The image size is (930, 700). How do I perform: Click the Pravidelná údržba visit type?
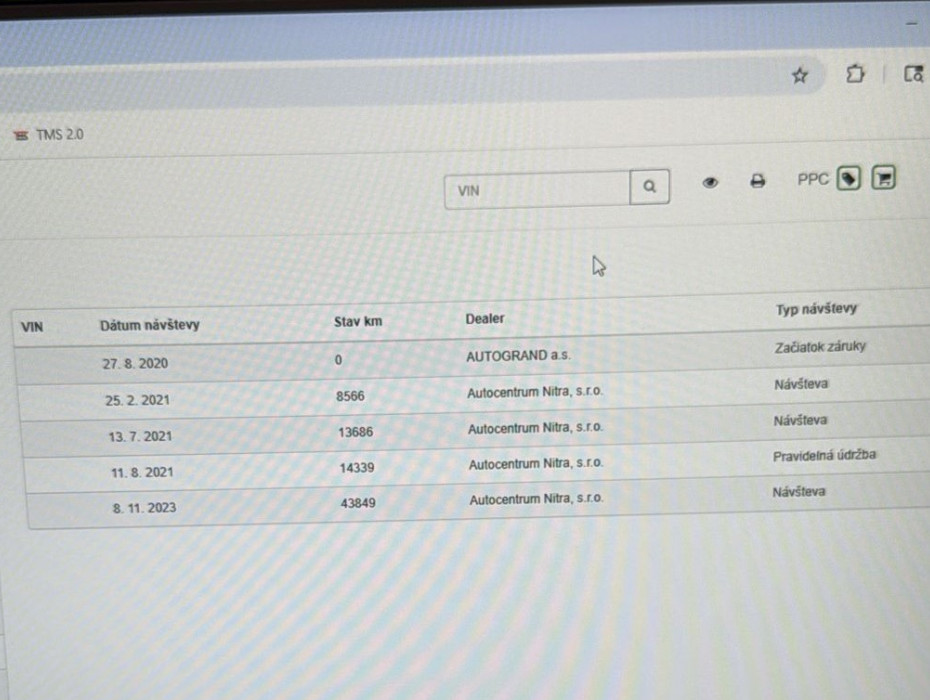824,456
